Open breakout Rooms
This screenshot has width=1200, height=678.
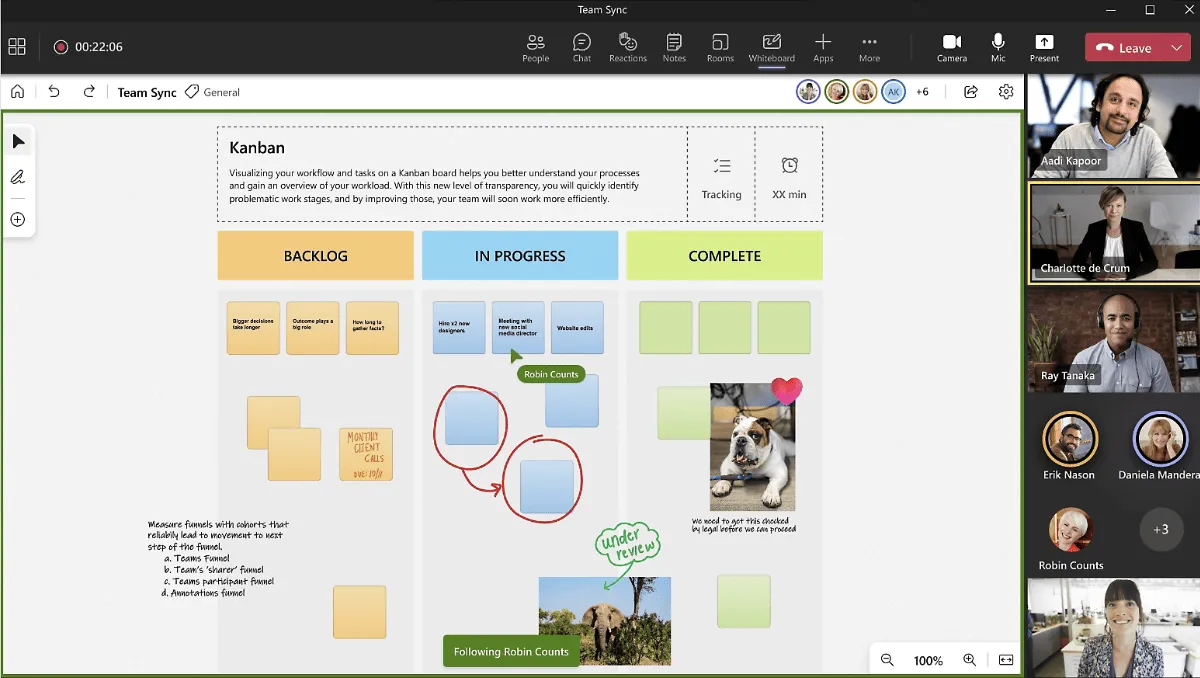coord(720,47)
